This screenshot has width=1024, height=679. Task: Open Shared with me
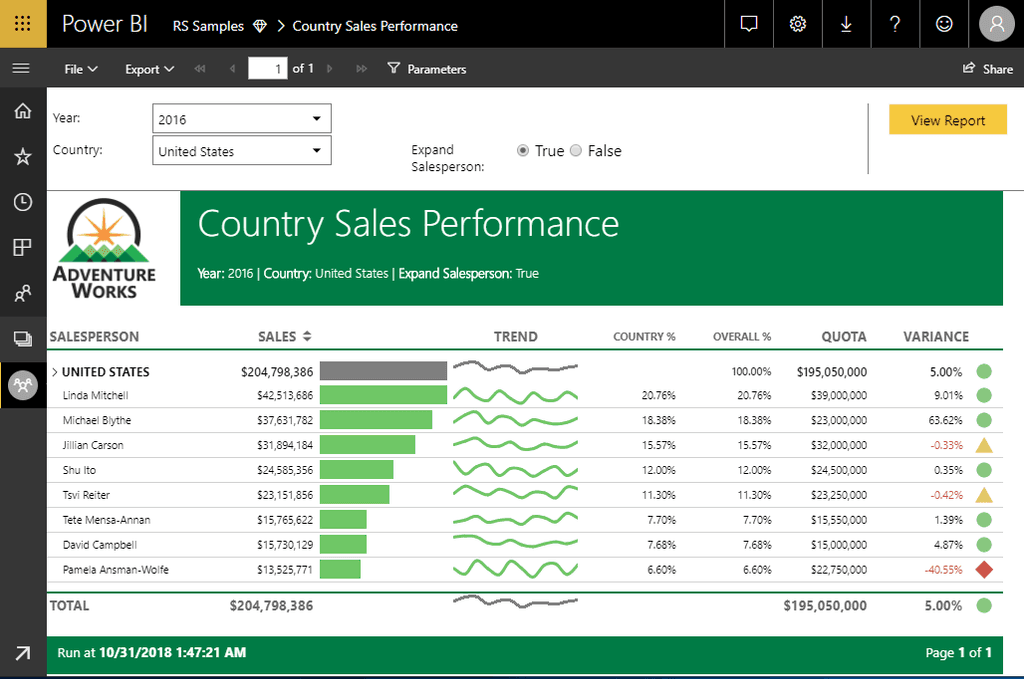22,293
